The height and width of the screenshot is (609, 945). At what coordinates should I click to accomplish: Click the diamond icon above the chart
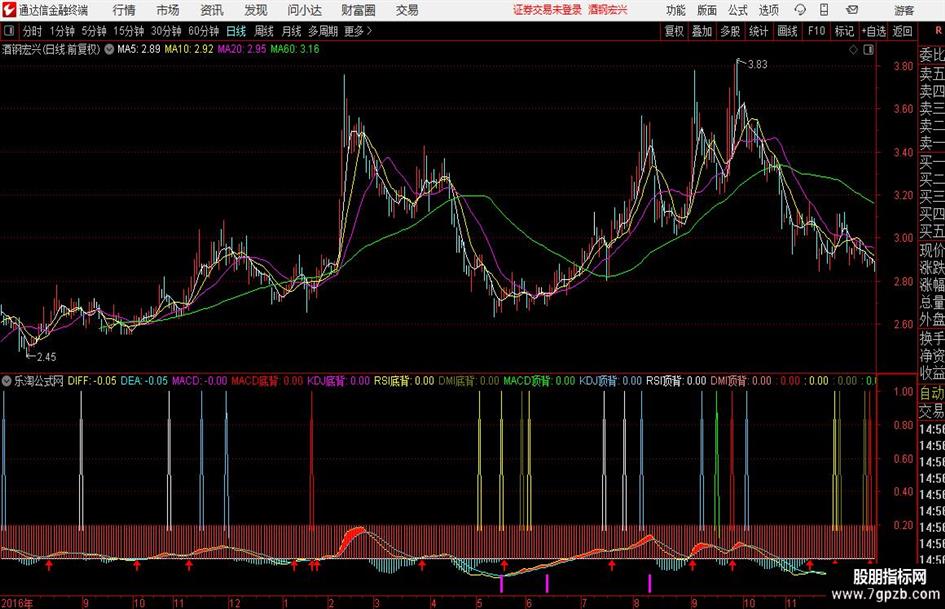coord(853,50)
